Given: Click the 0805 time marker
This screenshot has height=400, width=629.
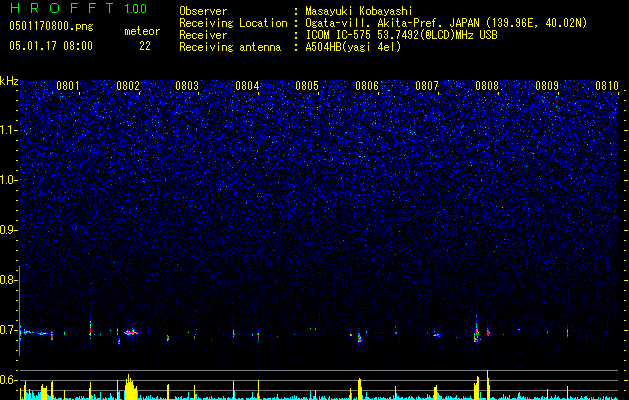Looking at the screenshot, I should point(307,86).
